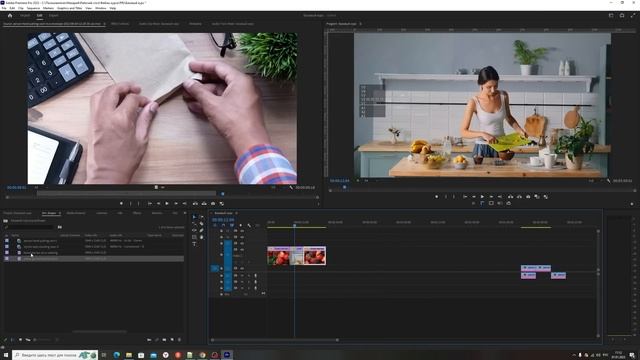Select the Track Select Forward tool
Image resolution: width=640 pixels, height=360 pixels.
click(x=202, y=217)
